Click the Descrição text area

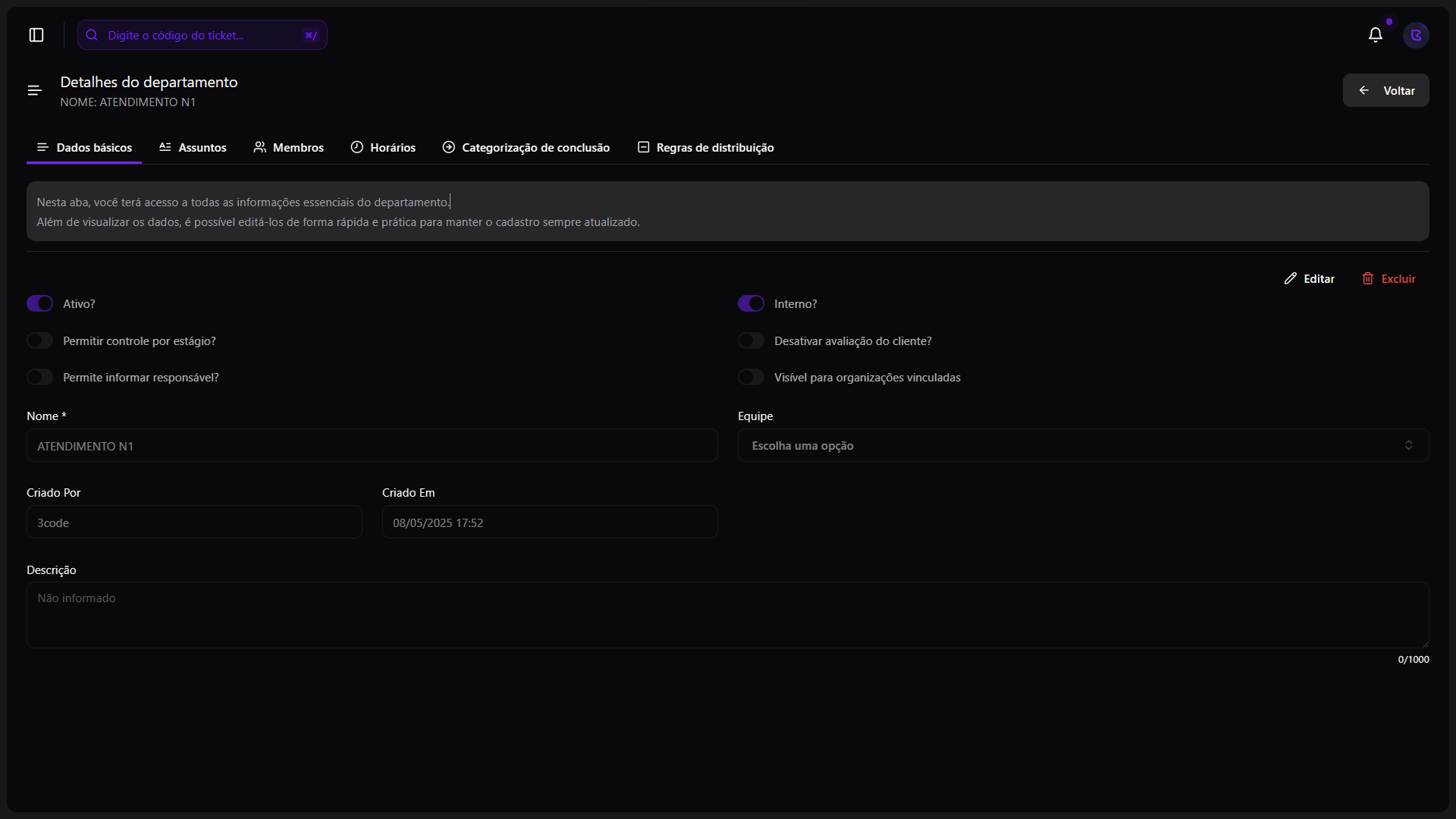(x=726, y=614)
